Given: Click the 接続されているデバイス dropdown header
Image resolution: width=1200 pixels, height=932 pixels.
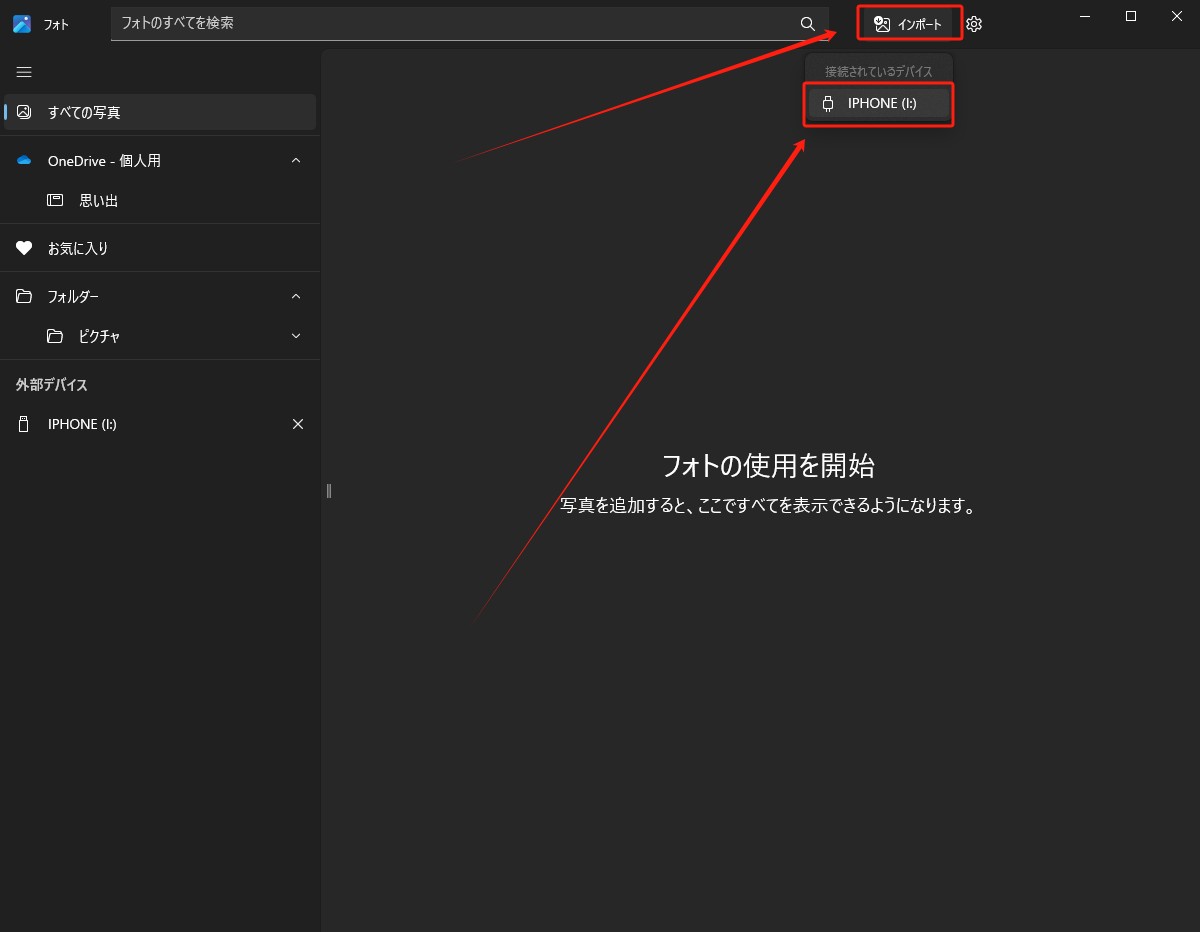Looking at the screenshot, I should (x=878, y=72).
